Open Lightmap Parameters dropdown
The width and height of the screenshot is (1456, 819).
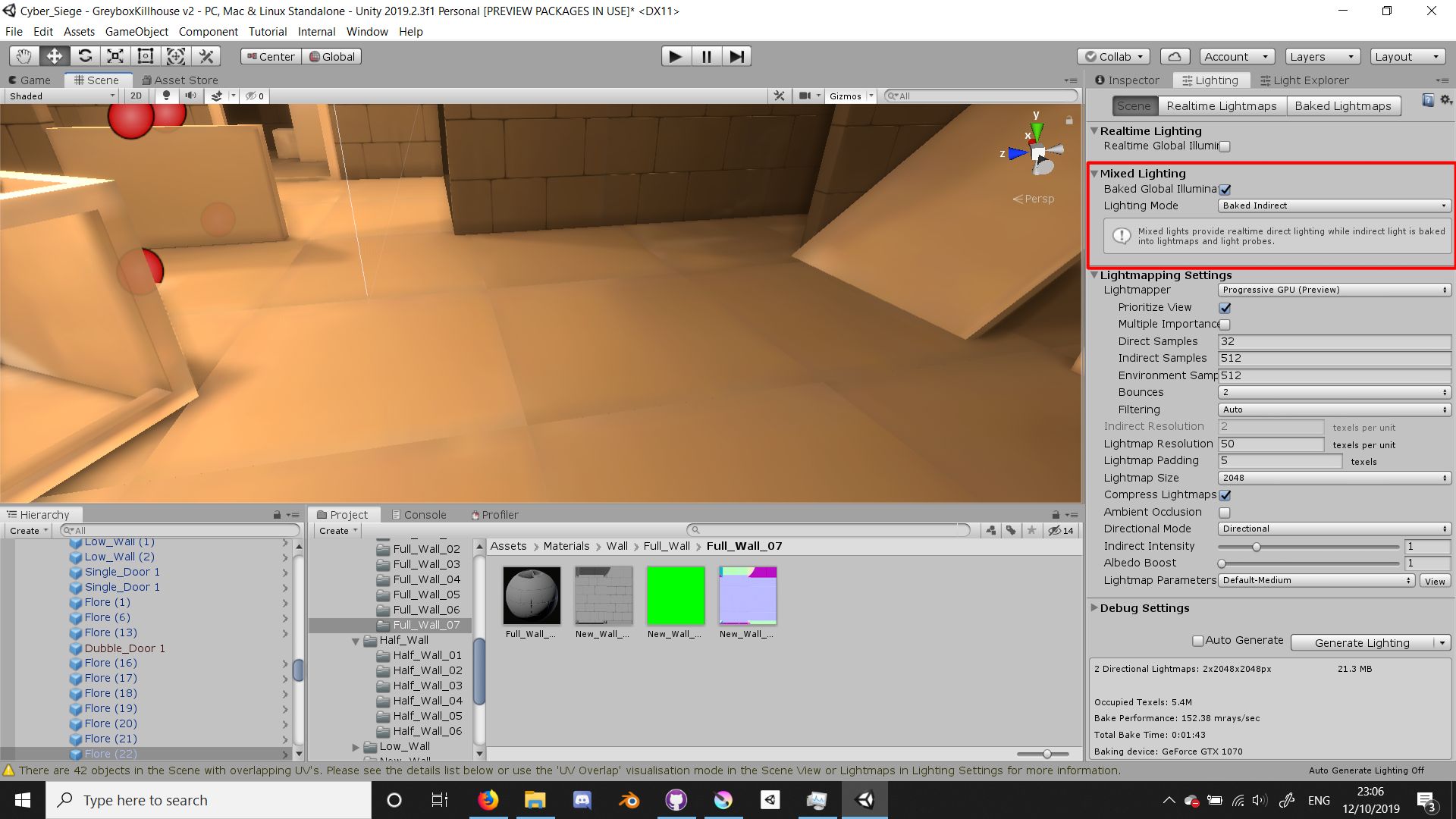click(x=1316, y=580)
